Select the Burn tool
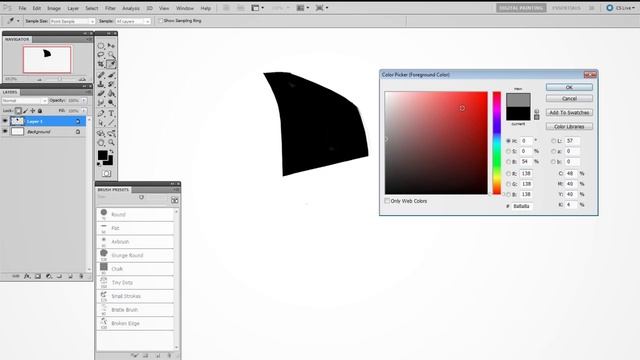 111,102
